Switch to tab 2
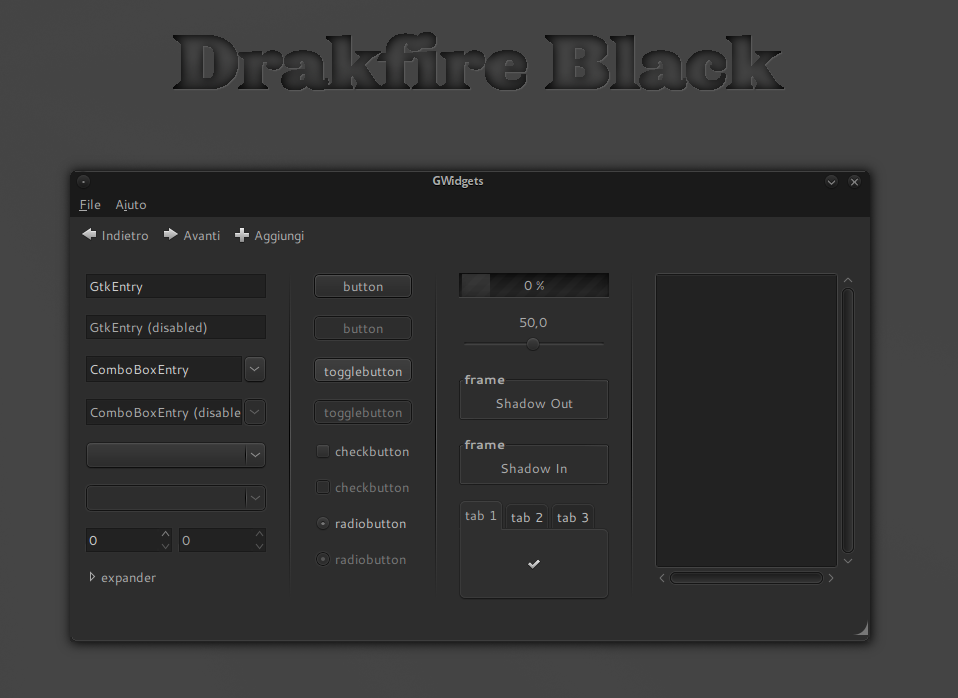Screen dimensions: 958x698 527,518
